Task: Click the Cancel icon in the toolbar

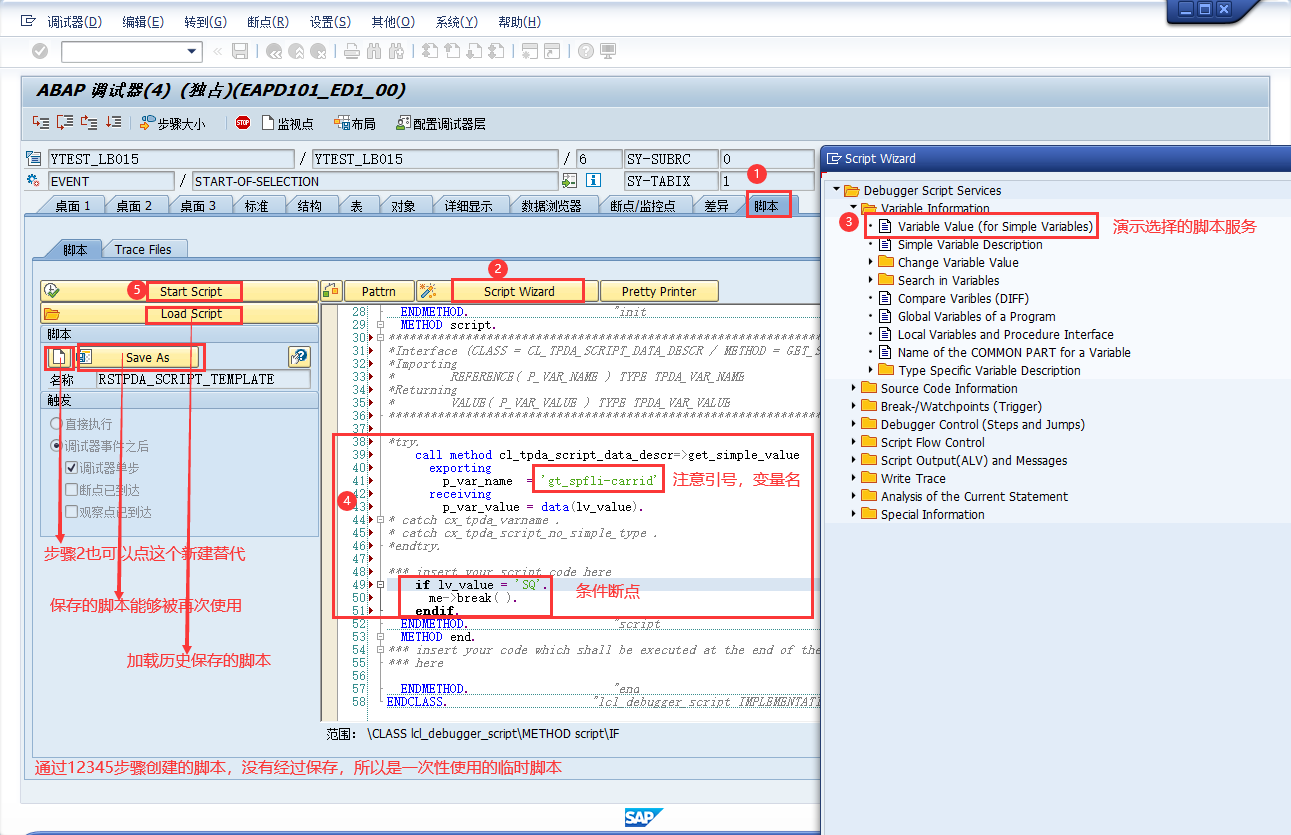Action: click(318, 51)
